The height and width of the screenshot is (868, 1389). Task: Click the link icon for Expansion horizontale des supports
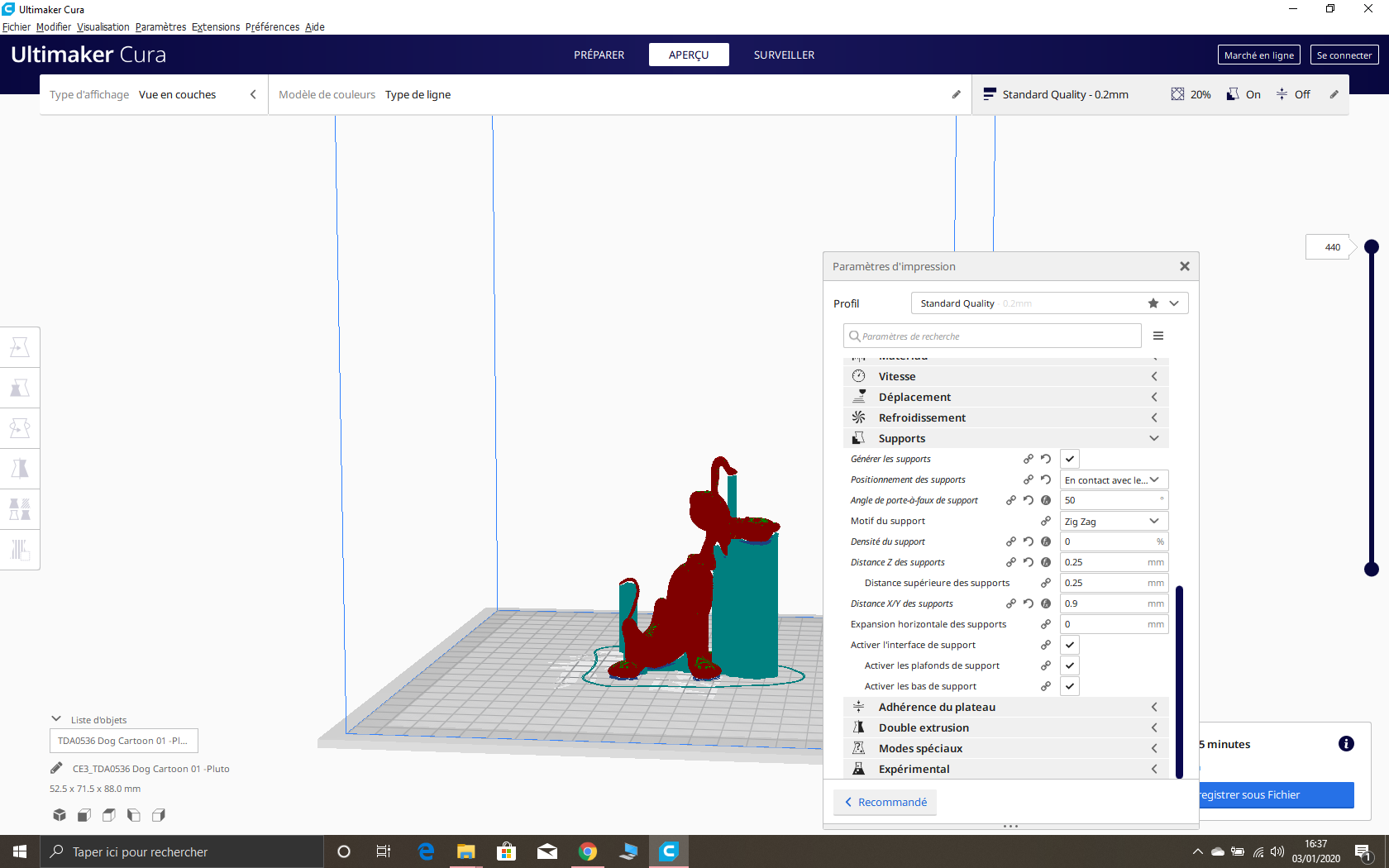point(1046,624)
